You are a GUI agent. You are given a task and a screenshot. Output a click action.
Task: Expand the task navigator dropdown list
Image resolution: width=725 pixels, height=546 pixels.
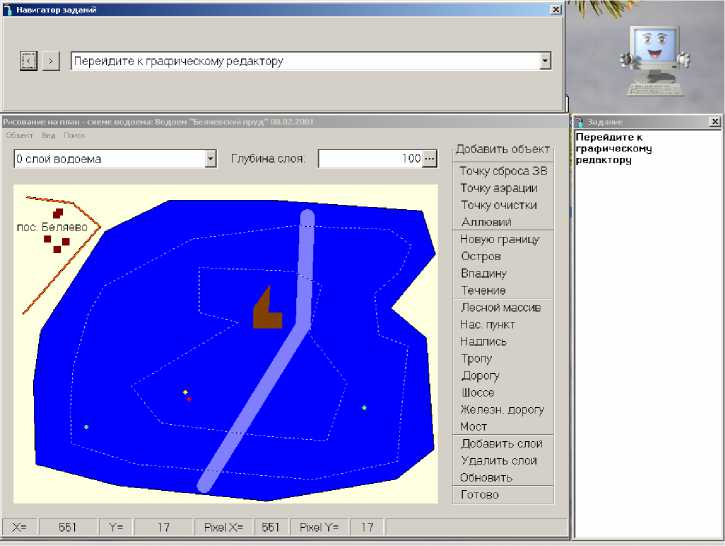click(x=545, y=61)
